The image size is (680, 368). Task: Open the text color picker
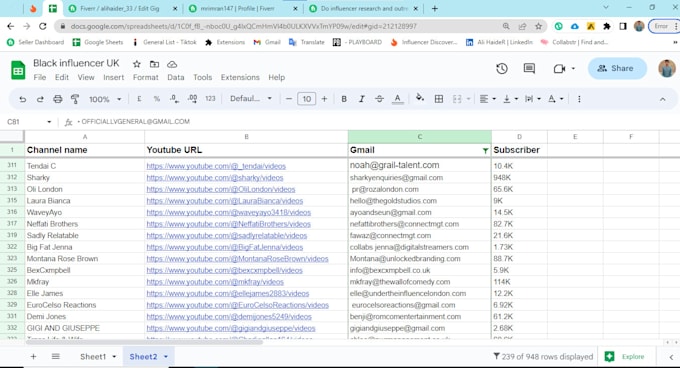pos(397,99)
